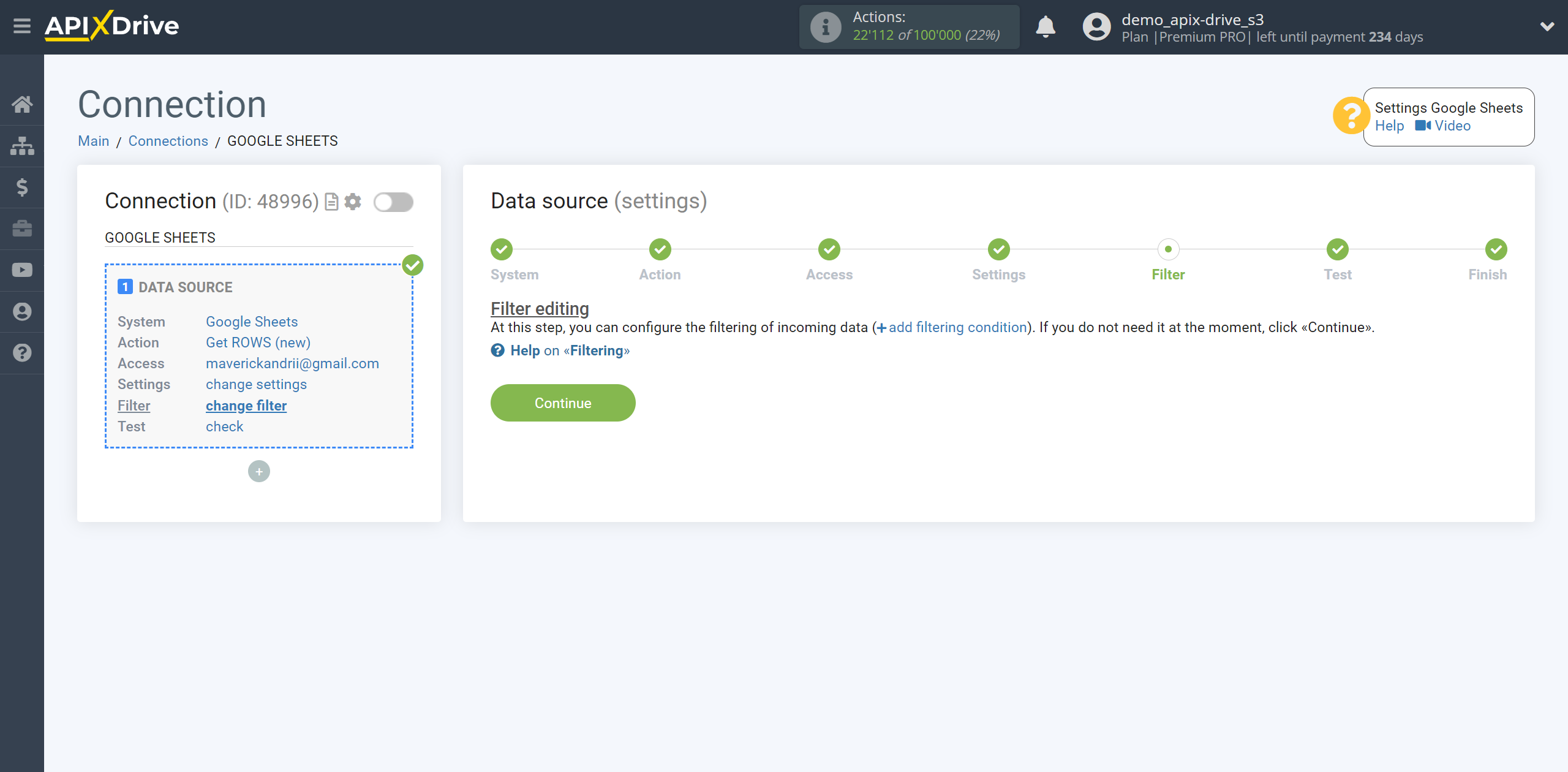Click the Continue button
1568x772 pixels.
563,402
